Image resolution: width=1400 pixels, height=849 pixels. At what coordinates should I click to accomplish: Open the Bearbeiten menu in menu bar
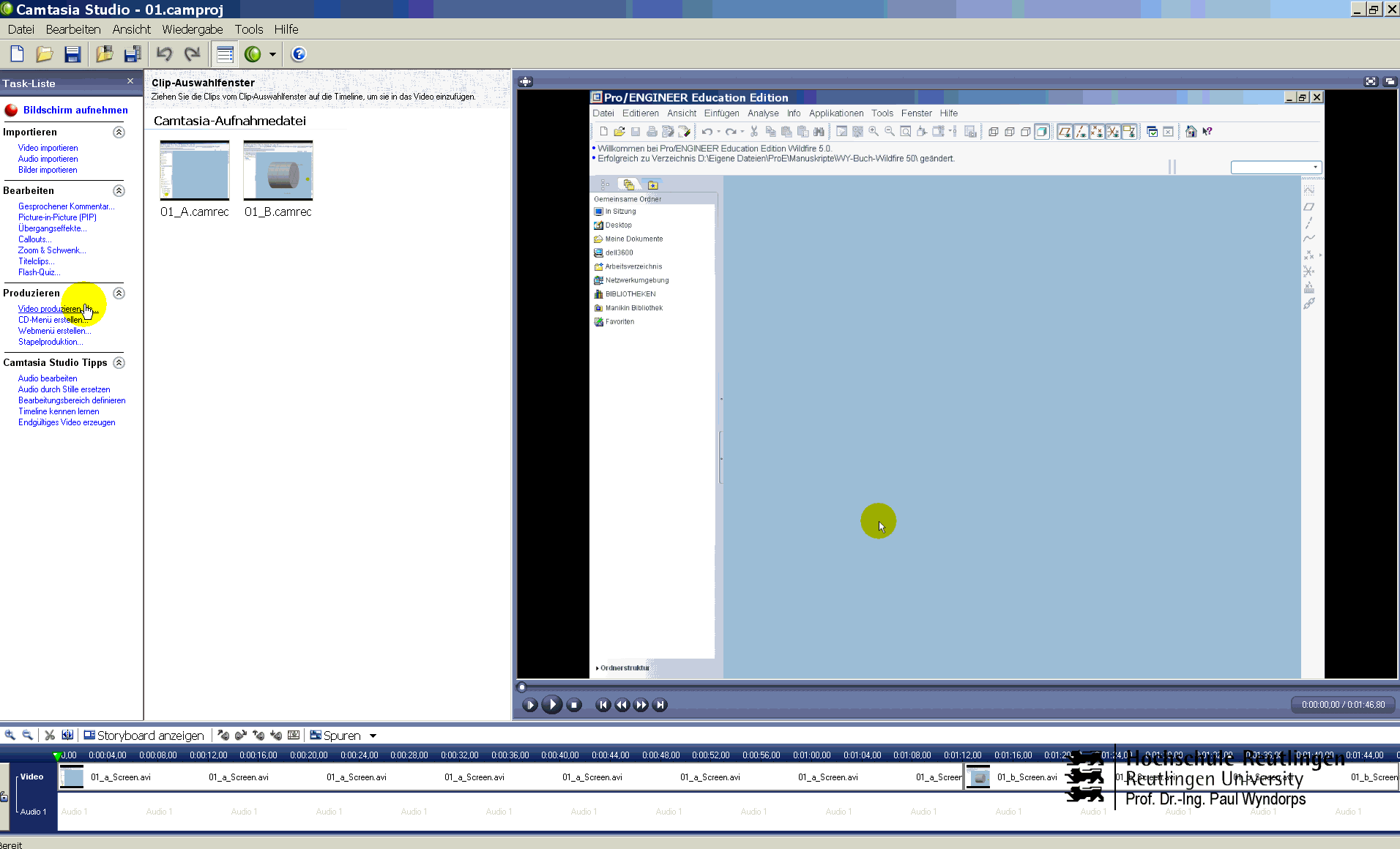[x=73, y=29]
